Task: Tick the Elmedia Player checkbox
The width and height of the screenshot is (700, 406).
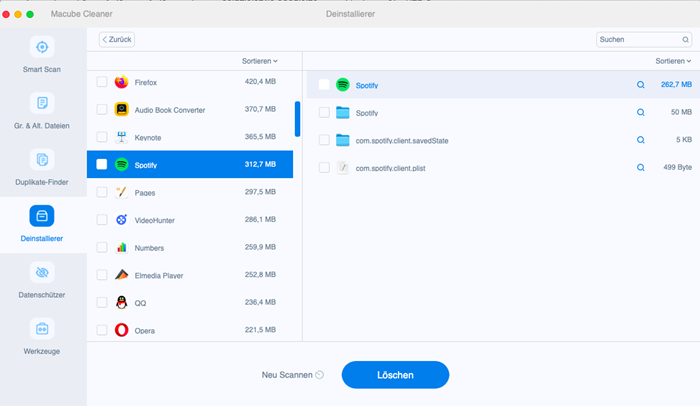Action: (x=102, y=275)
